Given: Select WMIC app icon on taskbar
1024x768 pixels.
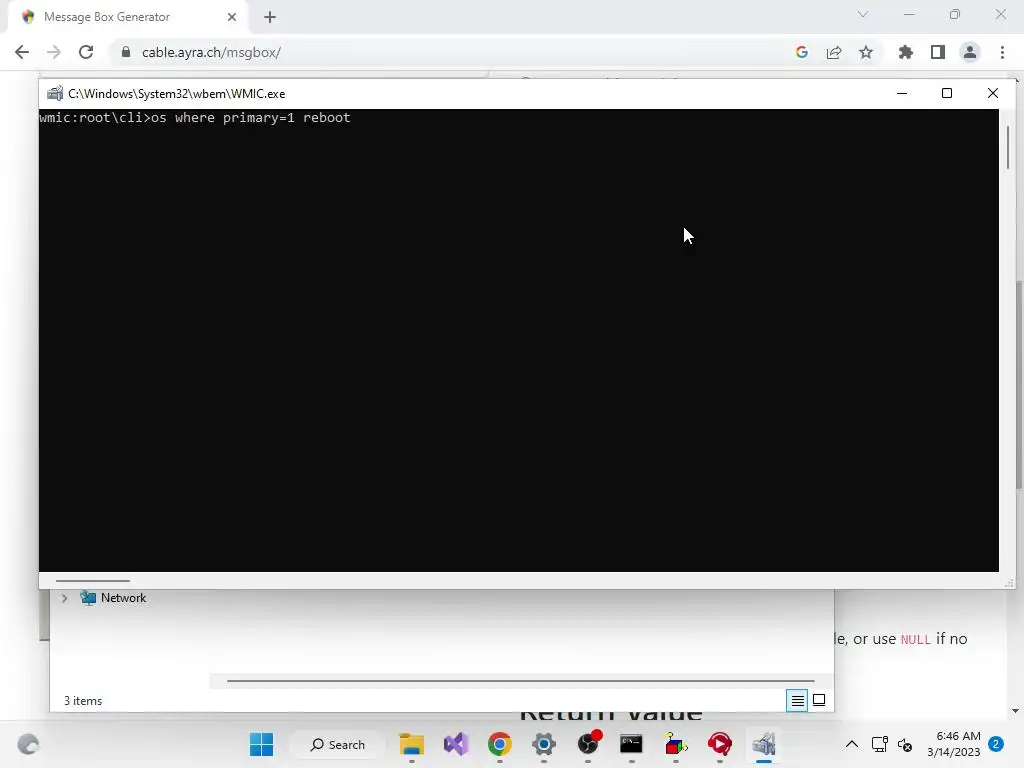Looking at the screenshot, I should pyautogui.click(x=763, y=744).
